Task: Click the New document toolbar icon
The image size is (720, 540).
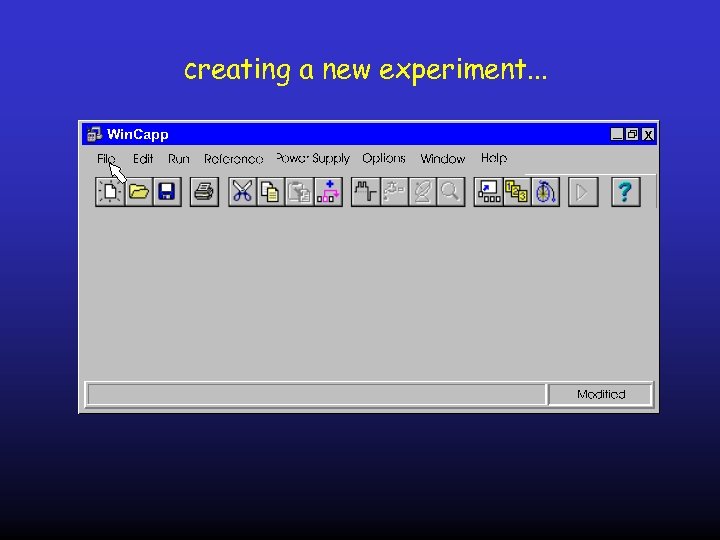Action: coord(110,191)
